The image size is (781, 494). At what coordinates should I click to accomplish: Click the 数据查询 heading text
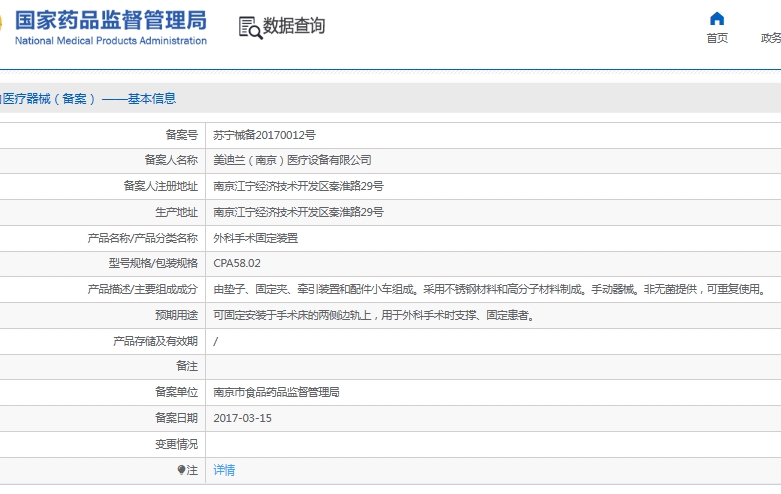coord(294,25)
